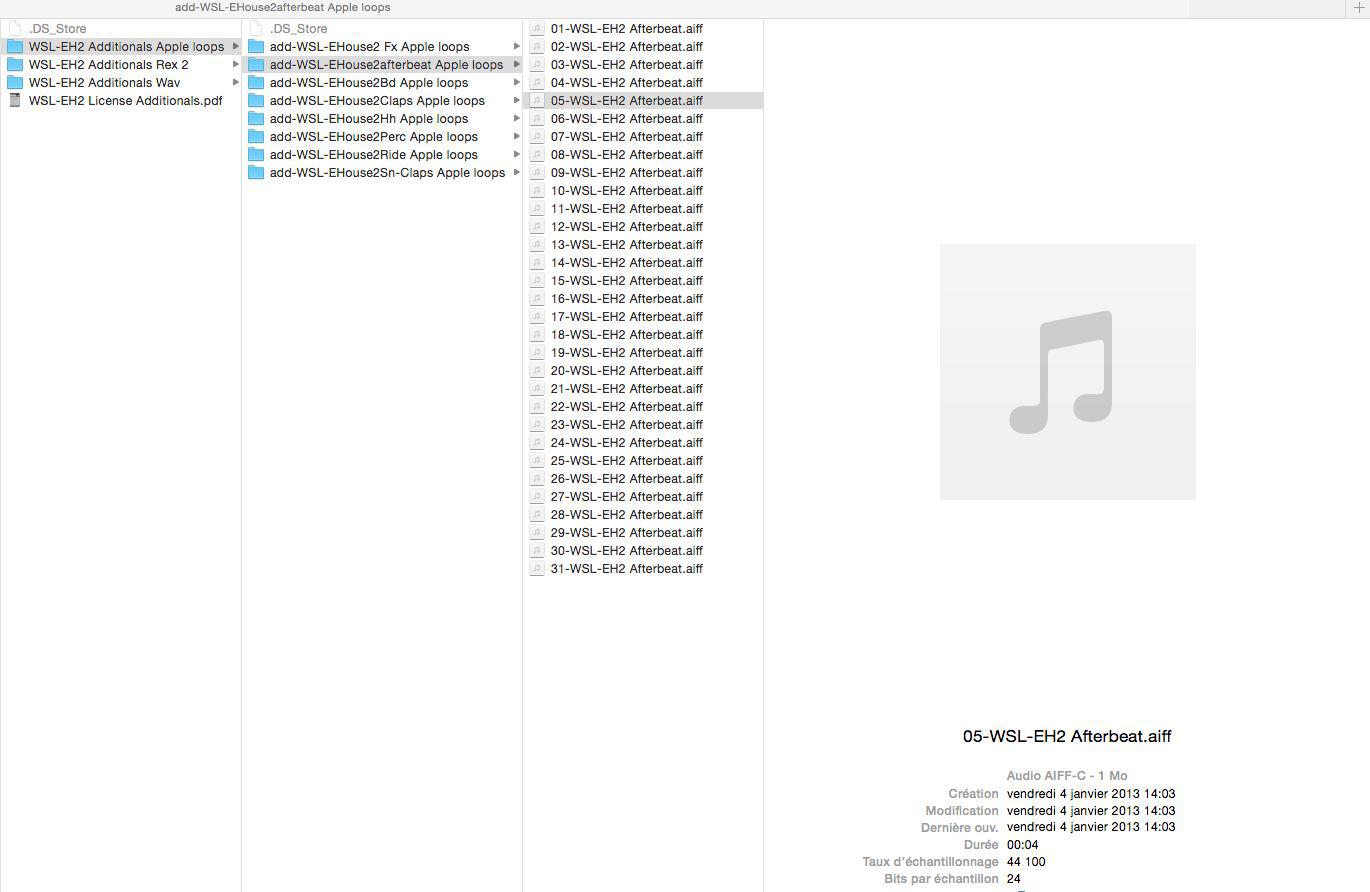Image resolution: width=1370 pixels, height=892 pixels.
Task: Add a new tab with plus button
Action: [1359, 8]
